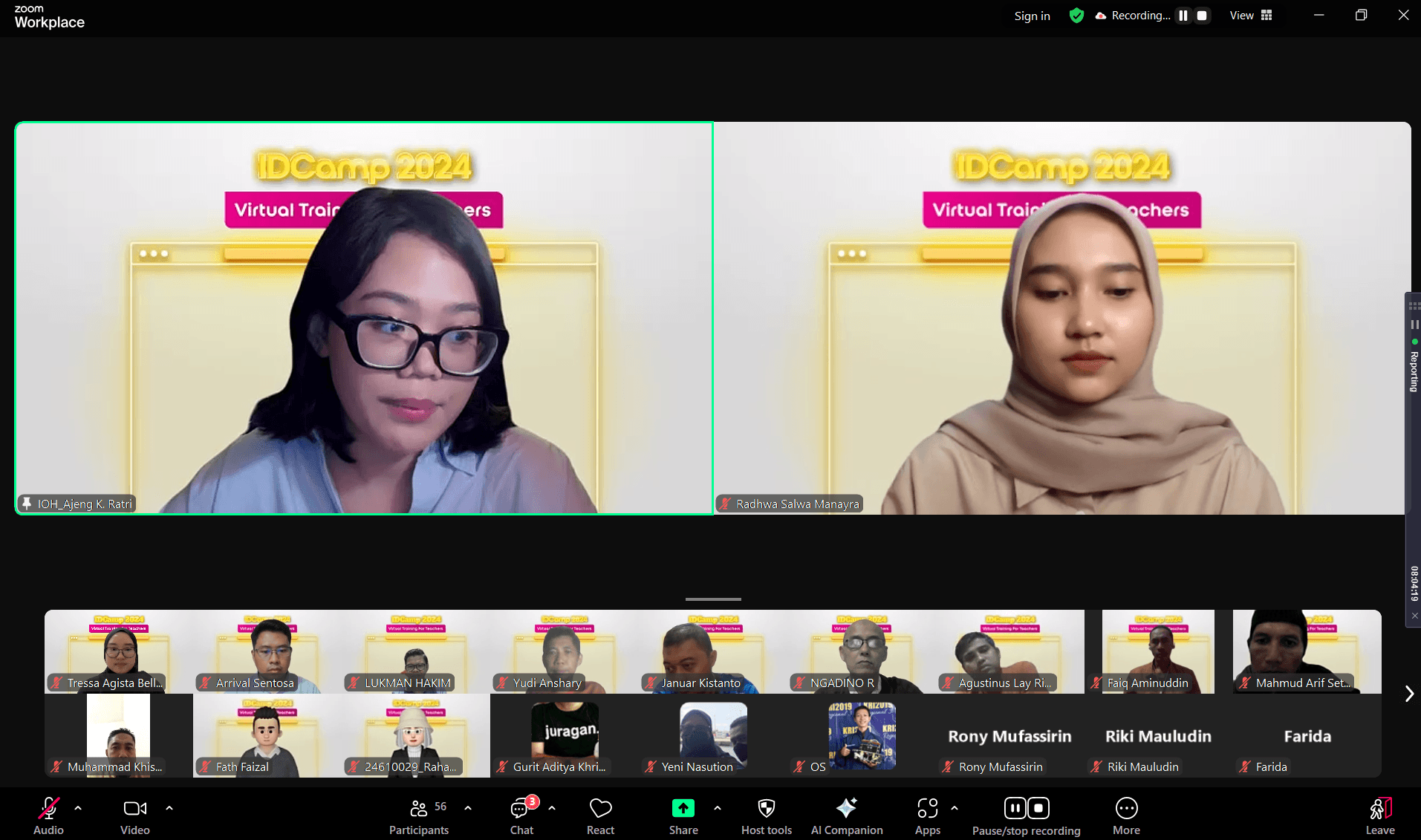1421x840 pixels.
Task: Select Yeni Nasution thumbnail
Action: [x=713, y=735]
